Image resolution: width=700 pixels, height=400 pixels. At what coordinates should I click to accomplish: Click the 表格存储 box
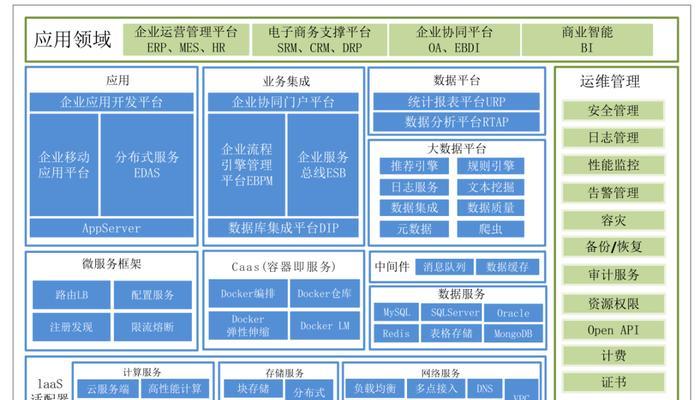451,333
